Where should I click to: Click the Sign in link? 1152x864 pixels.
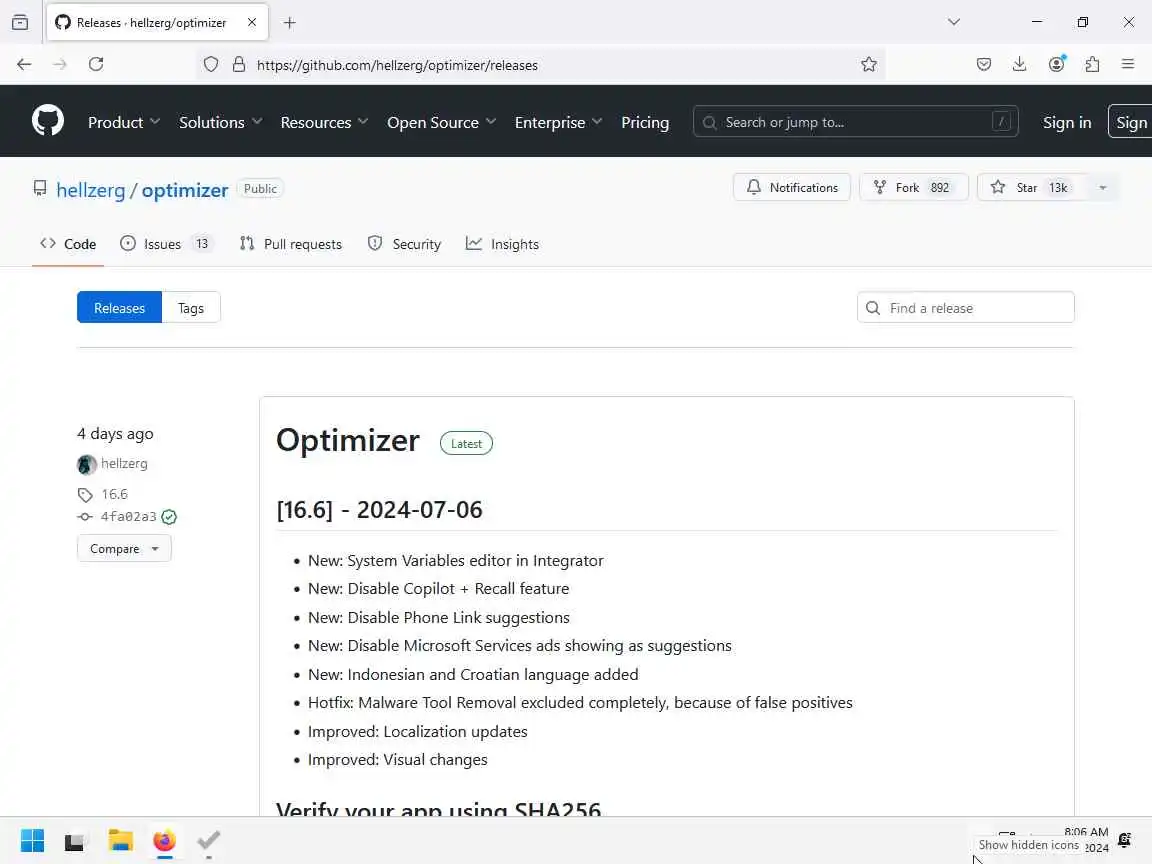pos(1067,122)
